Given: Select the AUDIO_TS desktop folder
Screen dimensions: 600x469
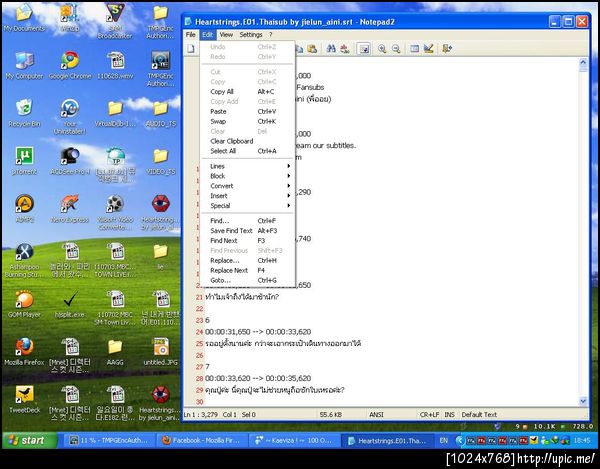Looking at the screenshot, I should point(161,112).
